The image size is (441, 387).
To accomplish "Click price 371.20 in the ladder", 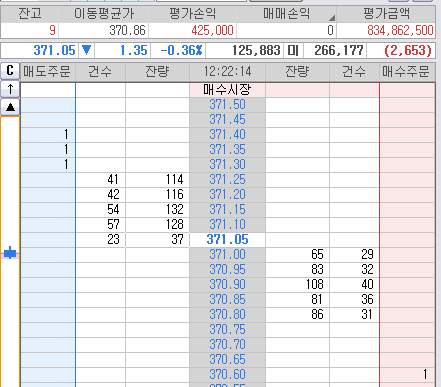I will click(227, 195).
